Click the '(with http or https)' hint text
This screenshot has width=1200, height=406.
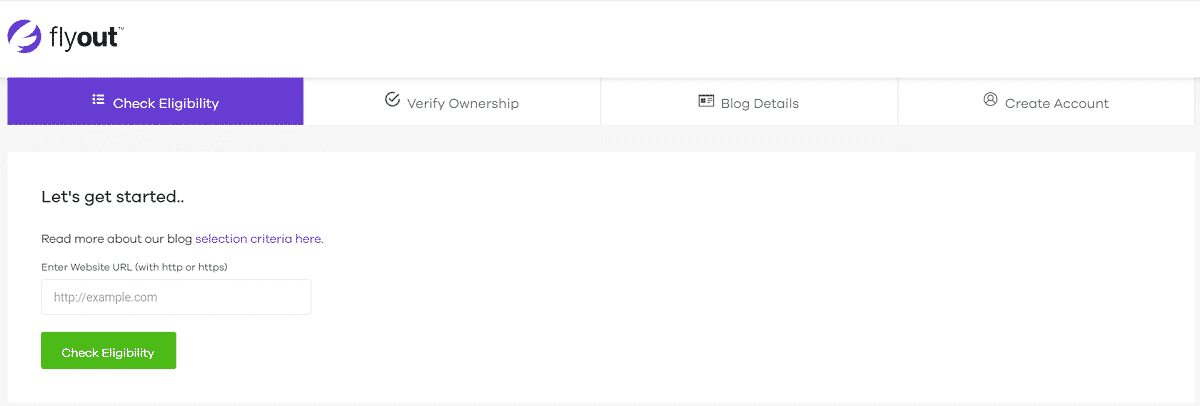pos(181,267)
